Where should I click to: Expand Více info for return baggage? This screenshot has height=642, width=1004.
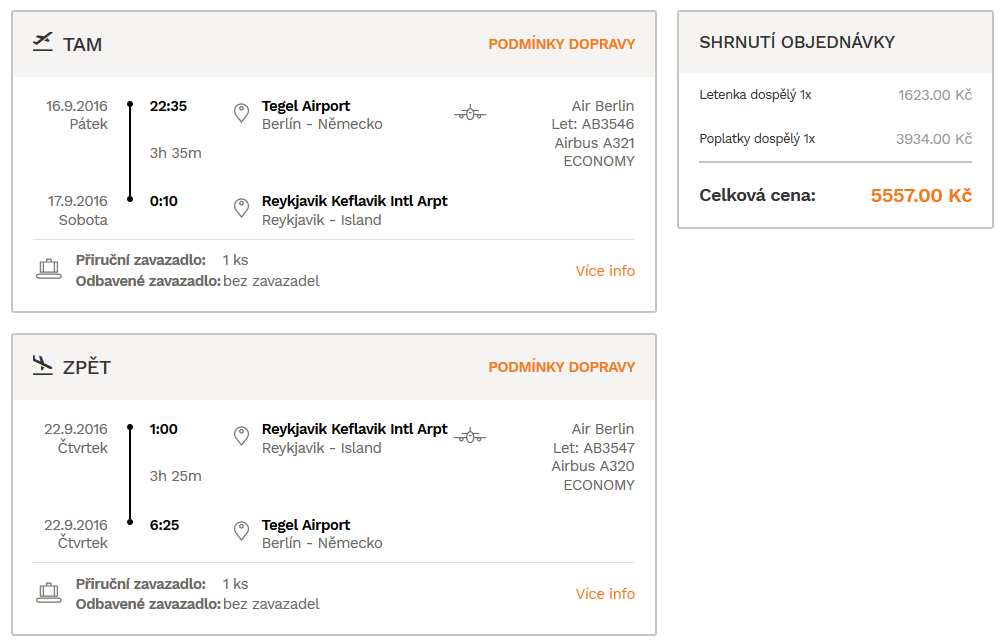click(x=605, y=594)
